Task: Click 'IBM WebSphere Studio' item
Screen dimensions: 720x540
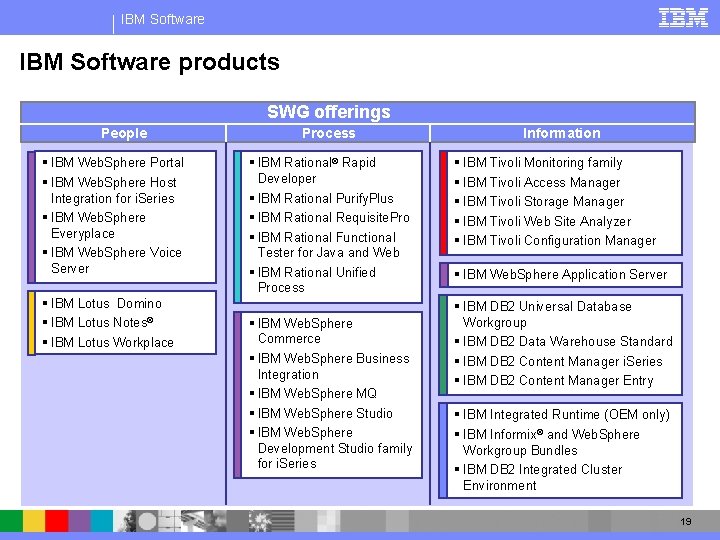Action: pyautogui.click(x=325, y=413)
